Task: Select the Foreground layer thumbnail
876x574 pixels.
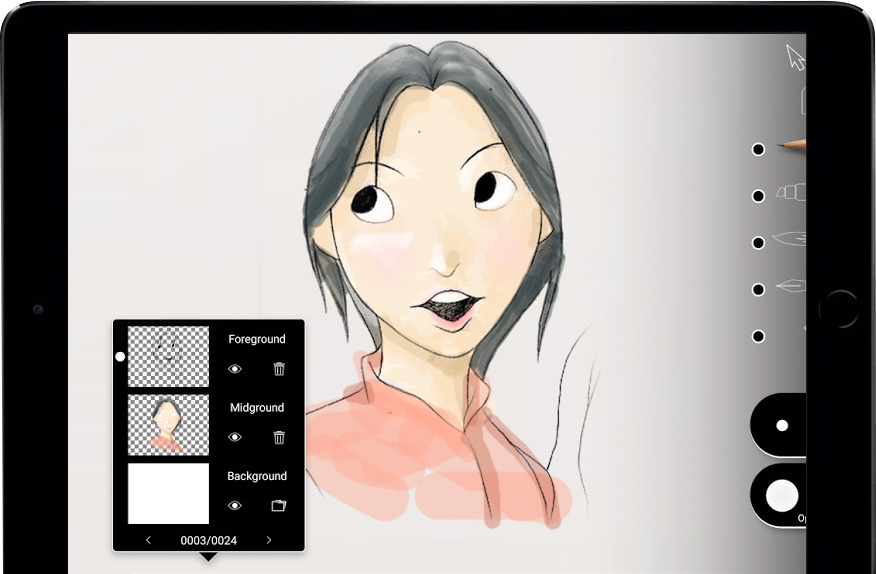Action: [168, 357]
